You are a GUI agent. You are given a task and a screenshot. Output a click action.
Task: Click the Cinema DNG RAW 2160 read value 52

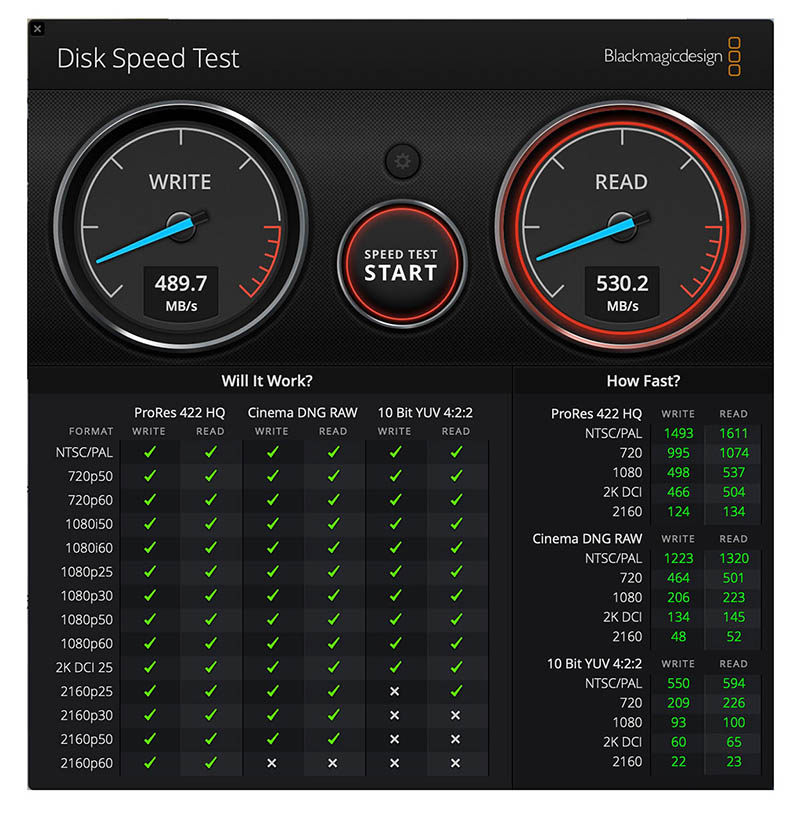734,636
